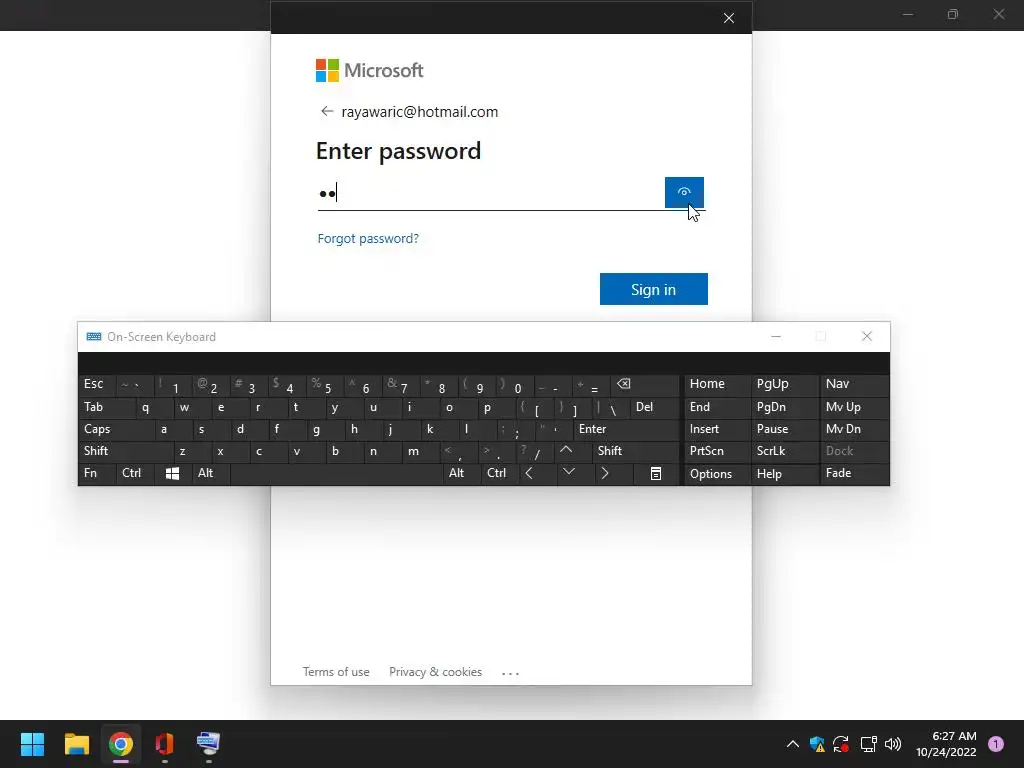Toggle password visibility eye icon
This screenshot has width=1024, height=768.
pos(684,192)
